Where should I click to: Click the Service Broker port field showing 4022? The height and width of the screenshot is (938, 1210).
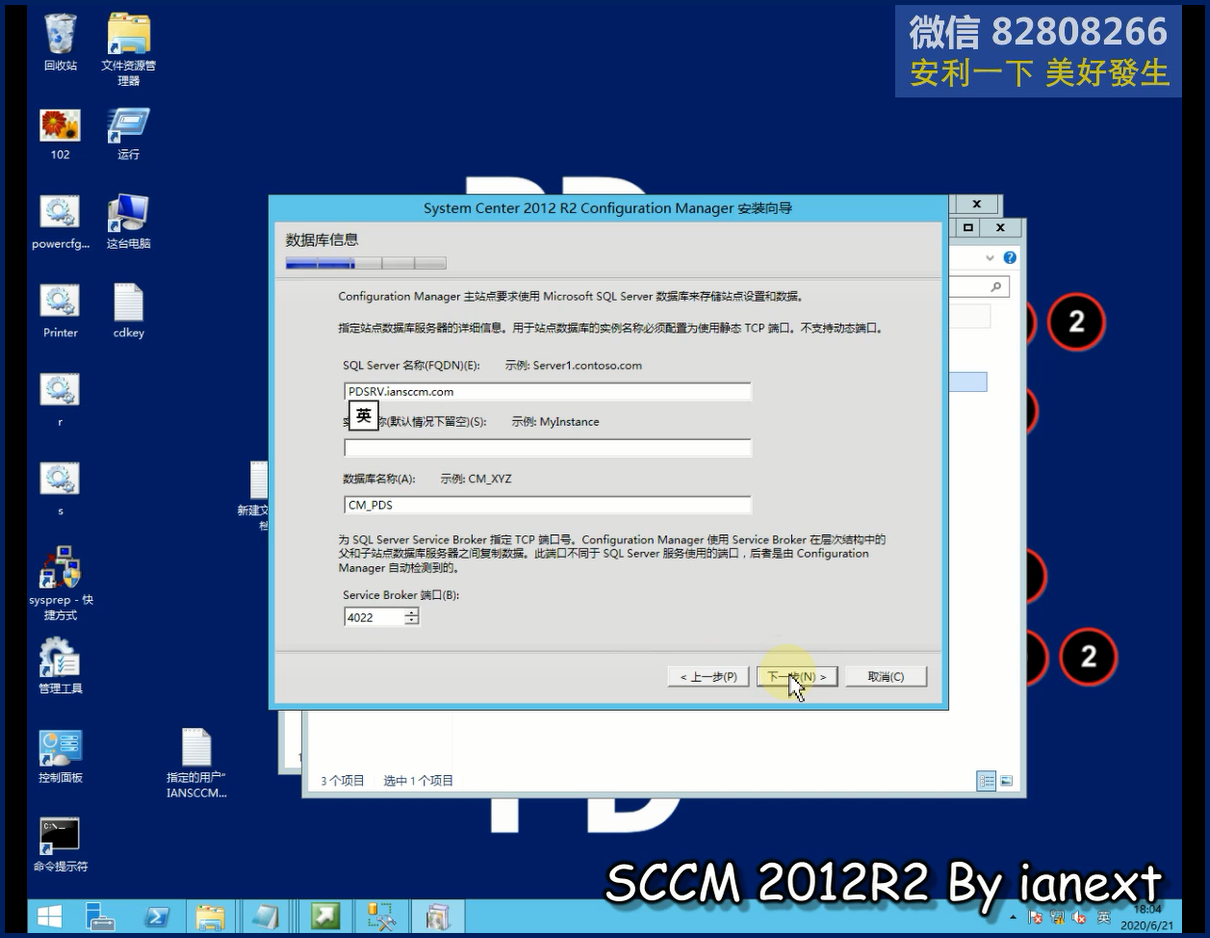pos(374,617)
